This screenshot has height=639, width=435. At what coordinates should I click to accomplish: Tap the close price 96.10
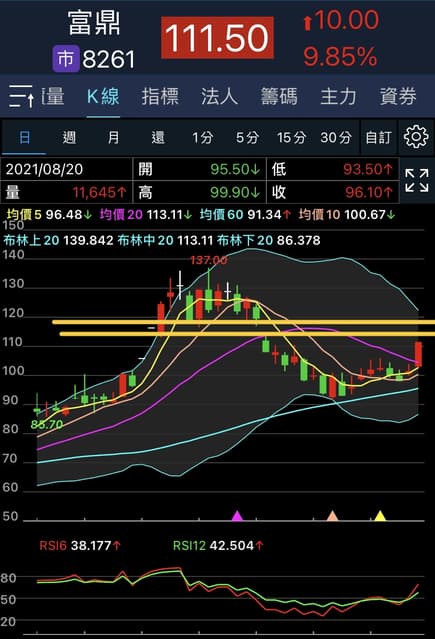click(369, 192)
